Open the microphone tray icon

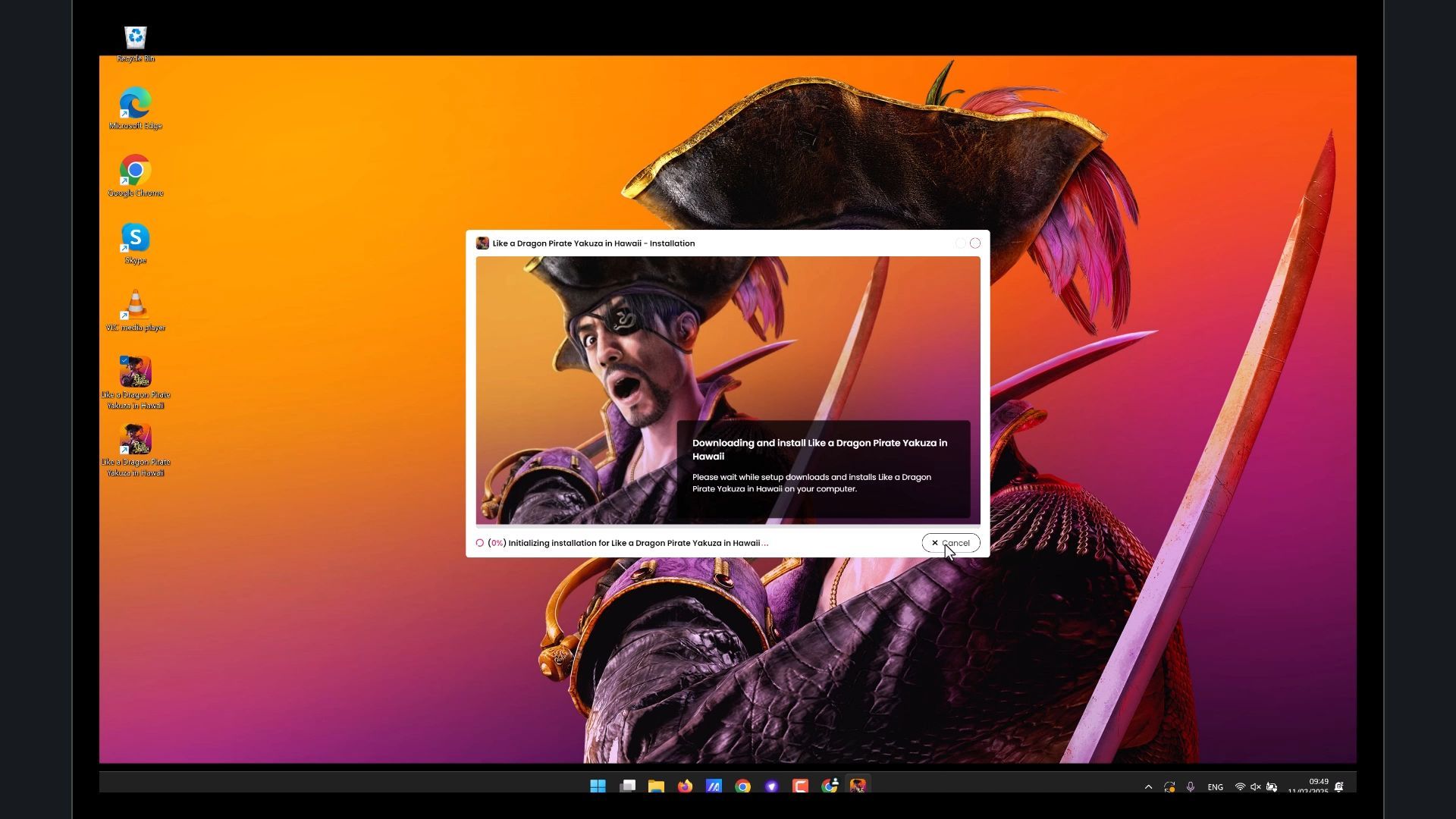(1191, 787)
